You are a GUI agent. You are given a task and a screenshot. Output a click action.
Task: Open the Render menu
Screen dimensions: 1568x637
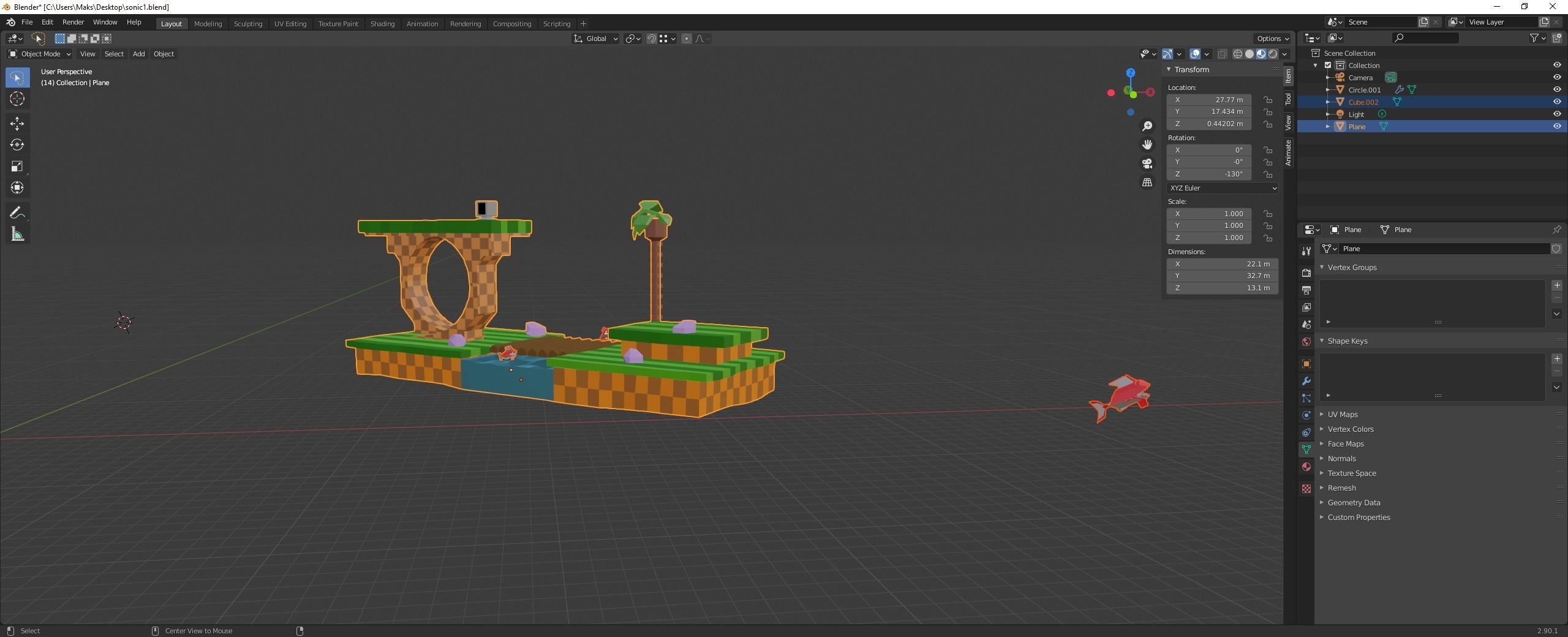click(x=73, y=22)
